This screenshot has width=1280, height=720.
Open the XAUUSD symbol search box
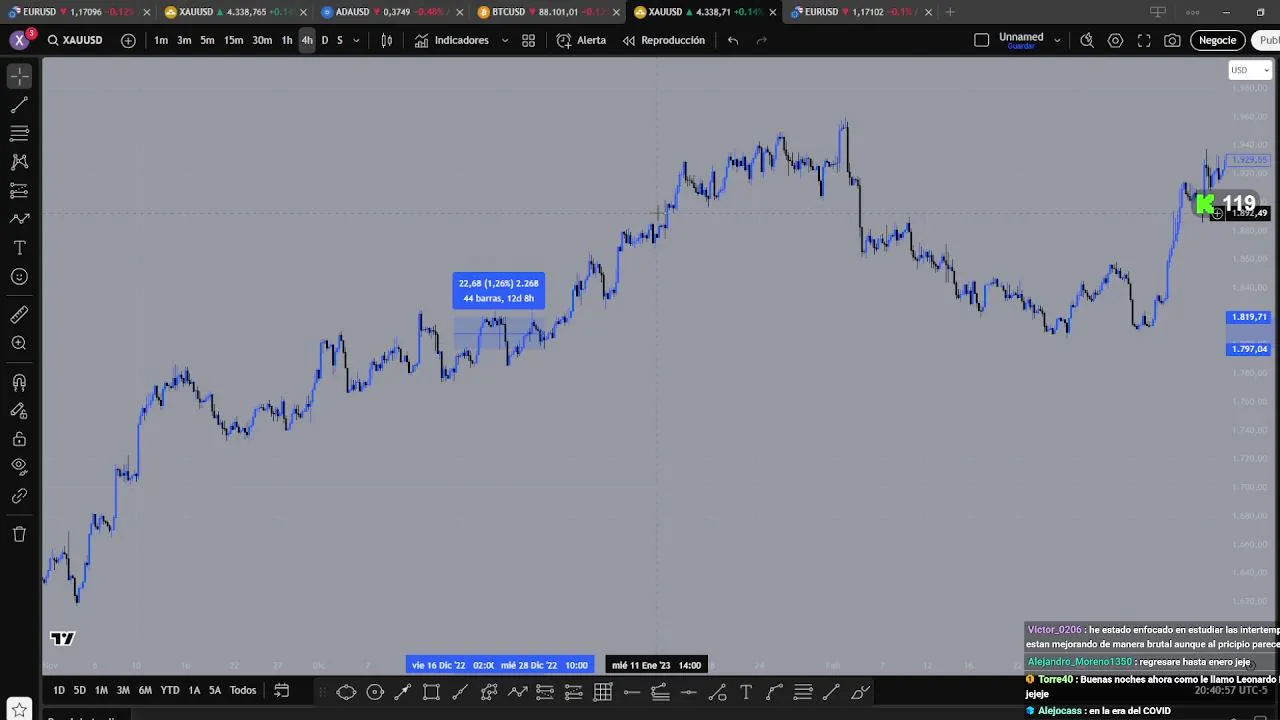click(76, 40)
